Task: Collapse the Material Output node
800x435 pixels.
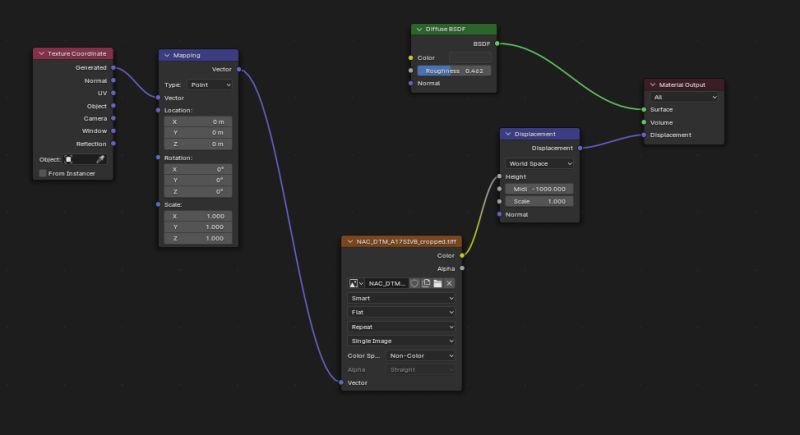Action: (x=653, y=85)
